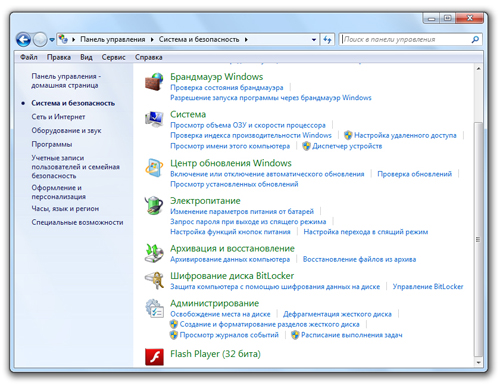Open the Правка menu
The image size is (500, 385).
click(x=59, y=57)
